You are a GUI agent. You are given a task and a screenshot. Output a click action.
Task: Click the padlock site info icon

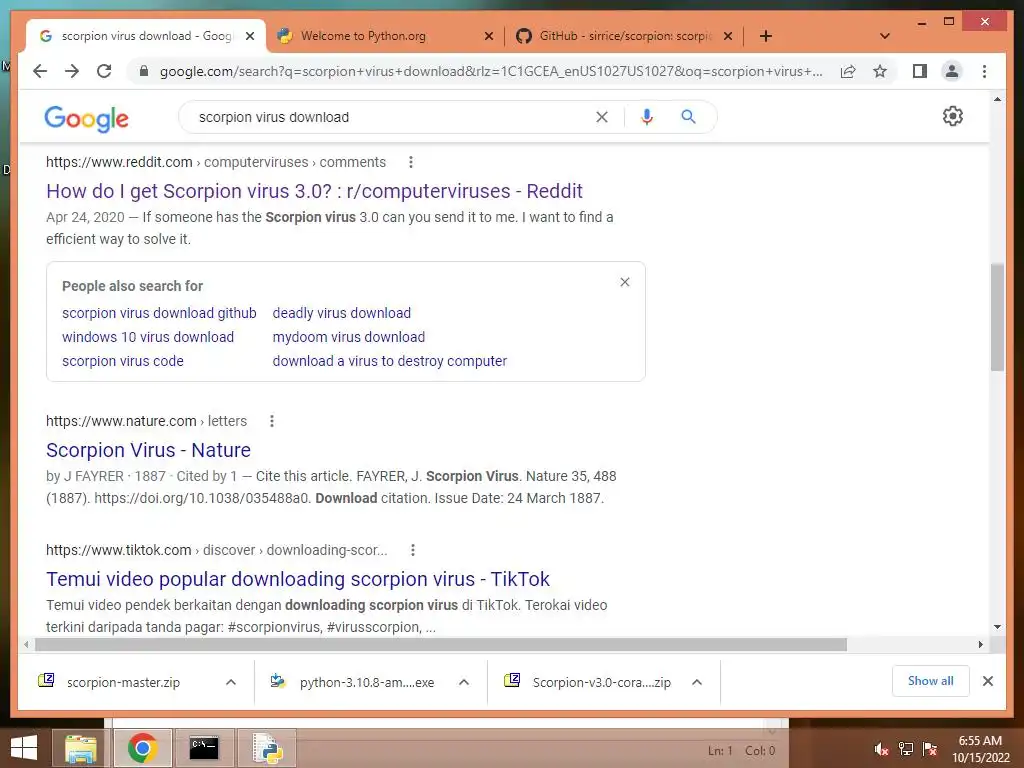144,71
